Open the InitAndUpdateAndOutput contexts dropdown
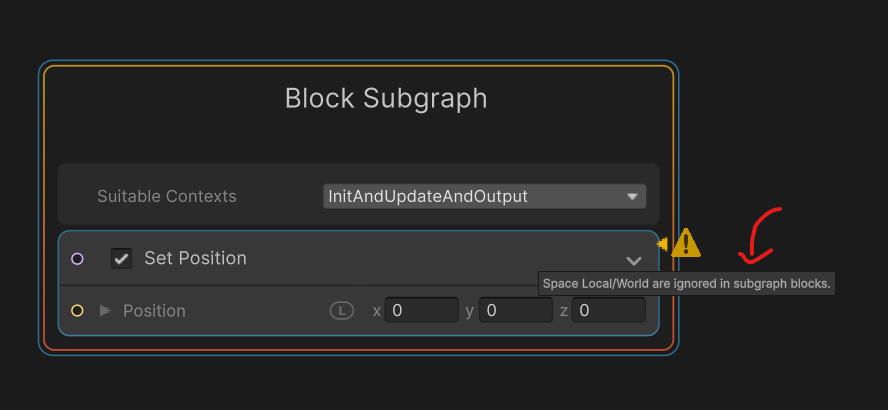888x410 pixels. [x=485, y=196]
